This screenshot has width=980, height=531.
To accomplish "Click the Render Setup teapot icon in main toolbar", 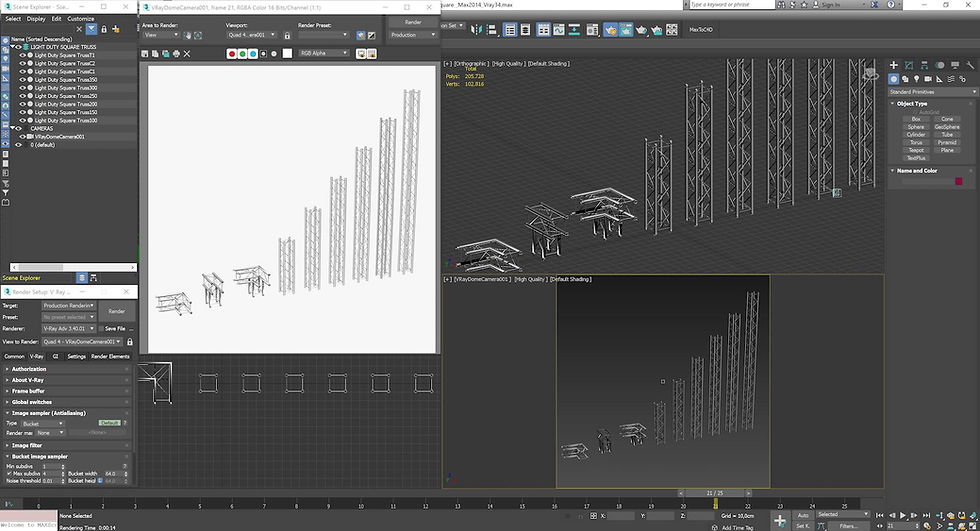I will pos(608,30).
